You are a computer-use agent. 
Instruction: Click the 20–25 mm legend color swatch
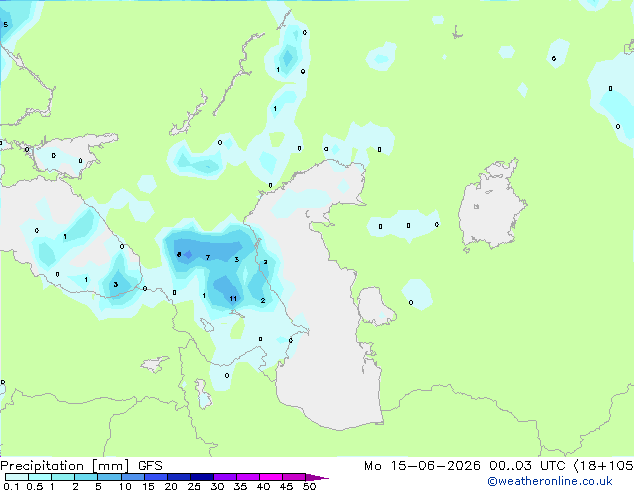(179, 477)
